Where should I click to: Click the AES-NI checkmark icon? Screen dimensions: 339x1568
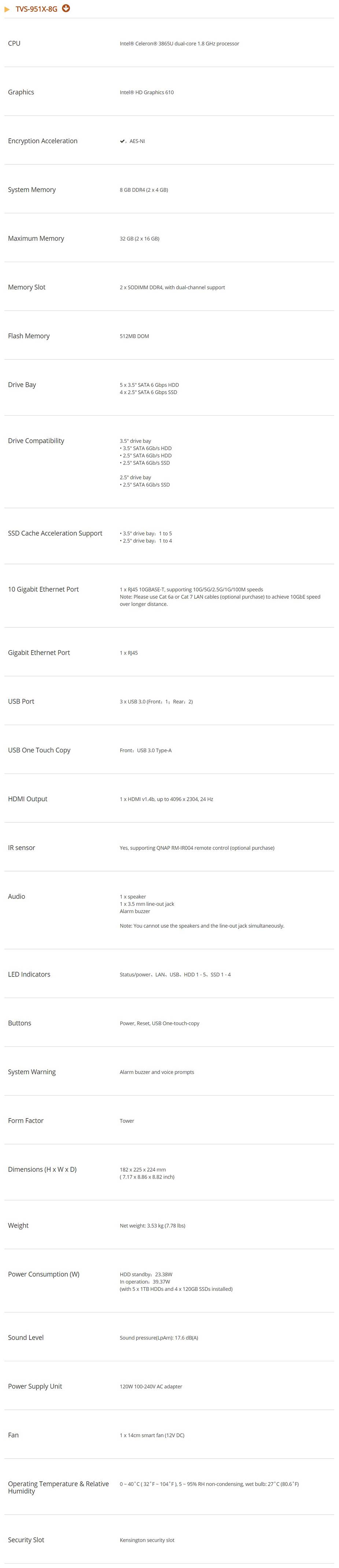point(122,141)
